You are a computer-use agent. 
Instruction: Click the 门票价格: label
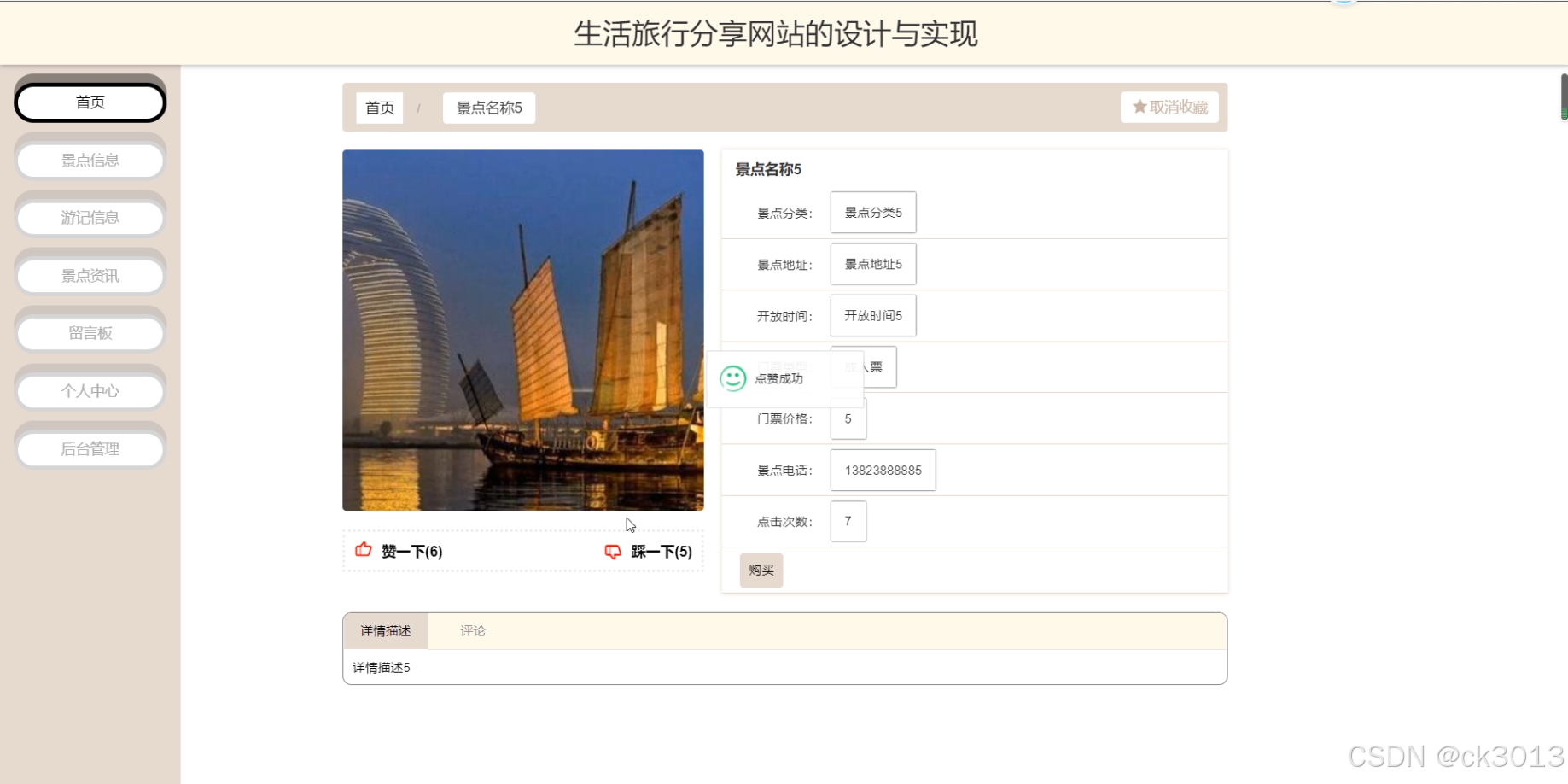click(x=784, y=418)
